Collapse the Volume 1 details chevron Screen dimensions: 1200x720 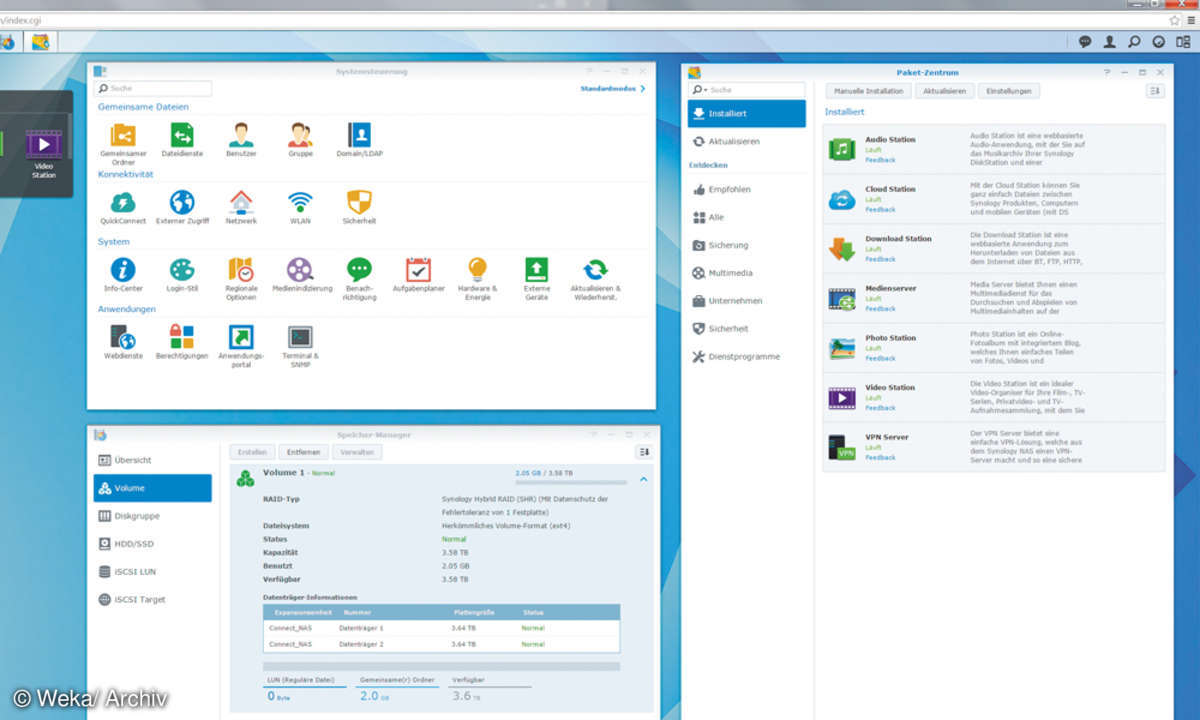click(643, 479)
